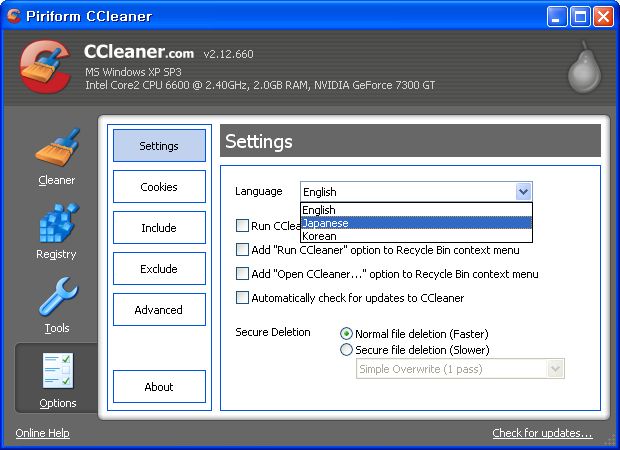Switch to the Exclude tab

coord(159,269)
